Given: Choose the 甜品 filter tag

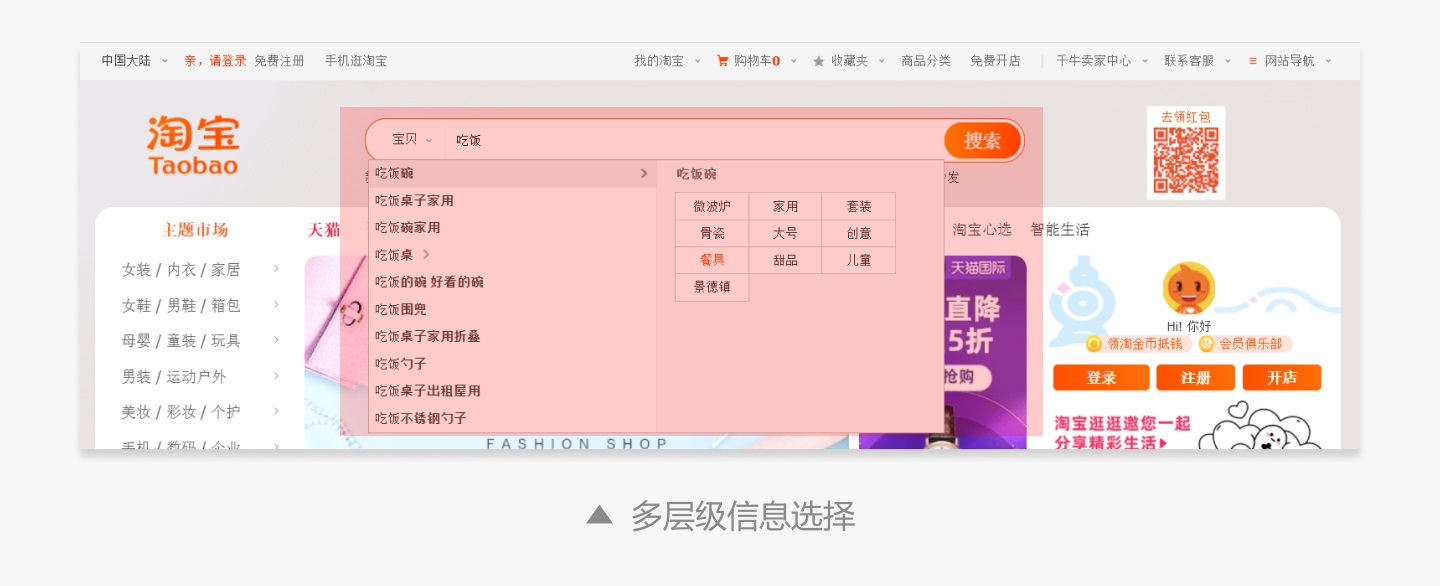Looking at the screenshot, I should (785, 260).
